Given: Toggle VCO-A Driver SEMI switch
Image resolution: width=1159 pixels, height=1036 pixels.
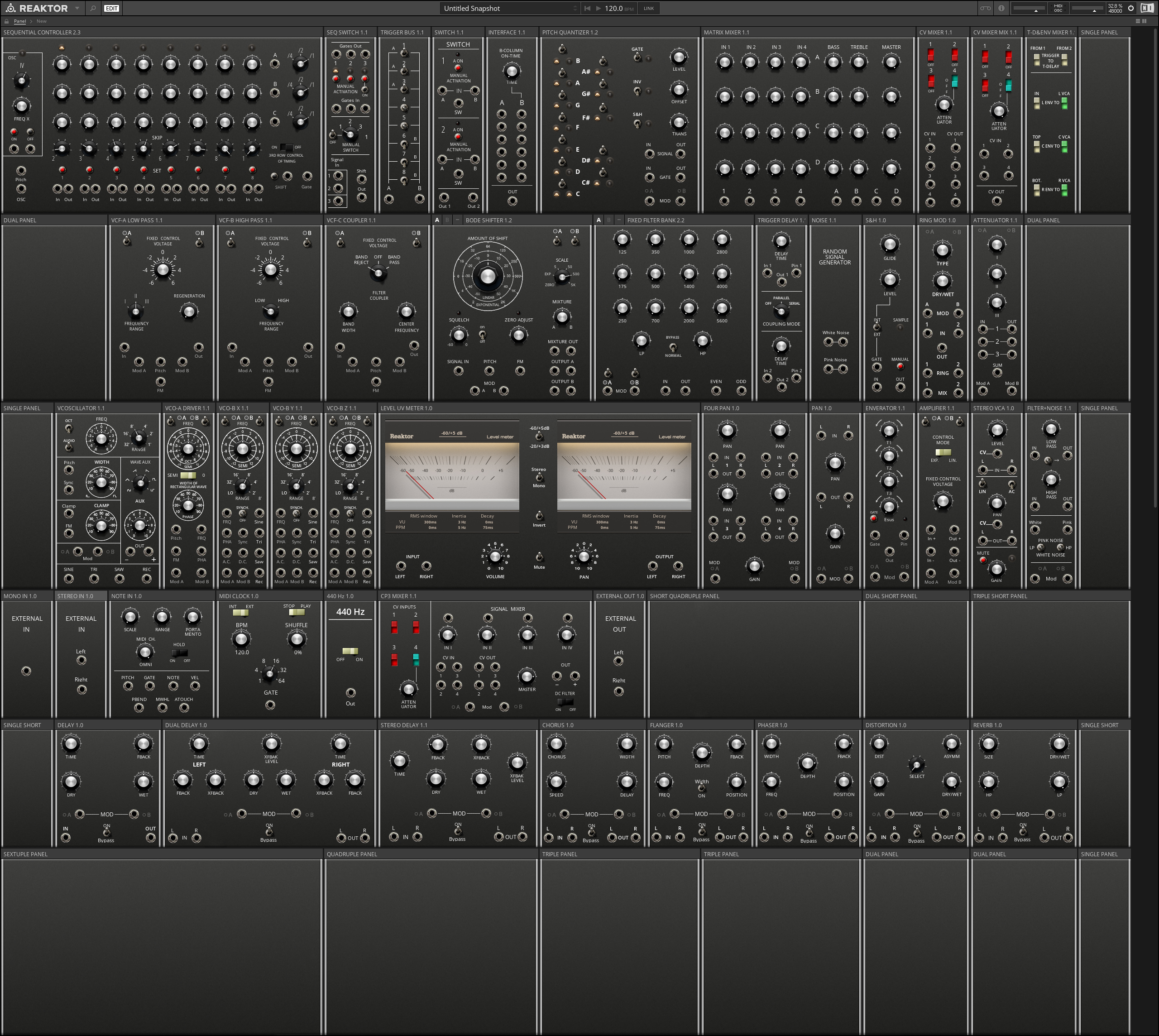Looking at the screenshot, I should pyautogui.click(x=188, y=475).
